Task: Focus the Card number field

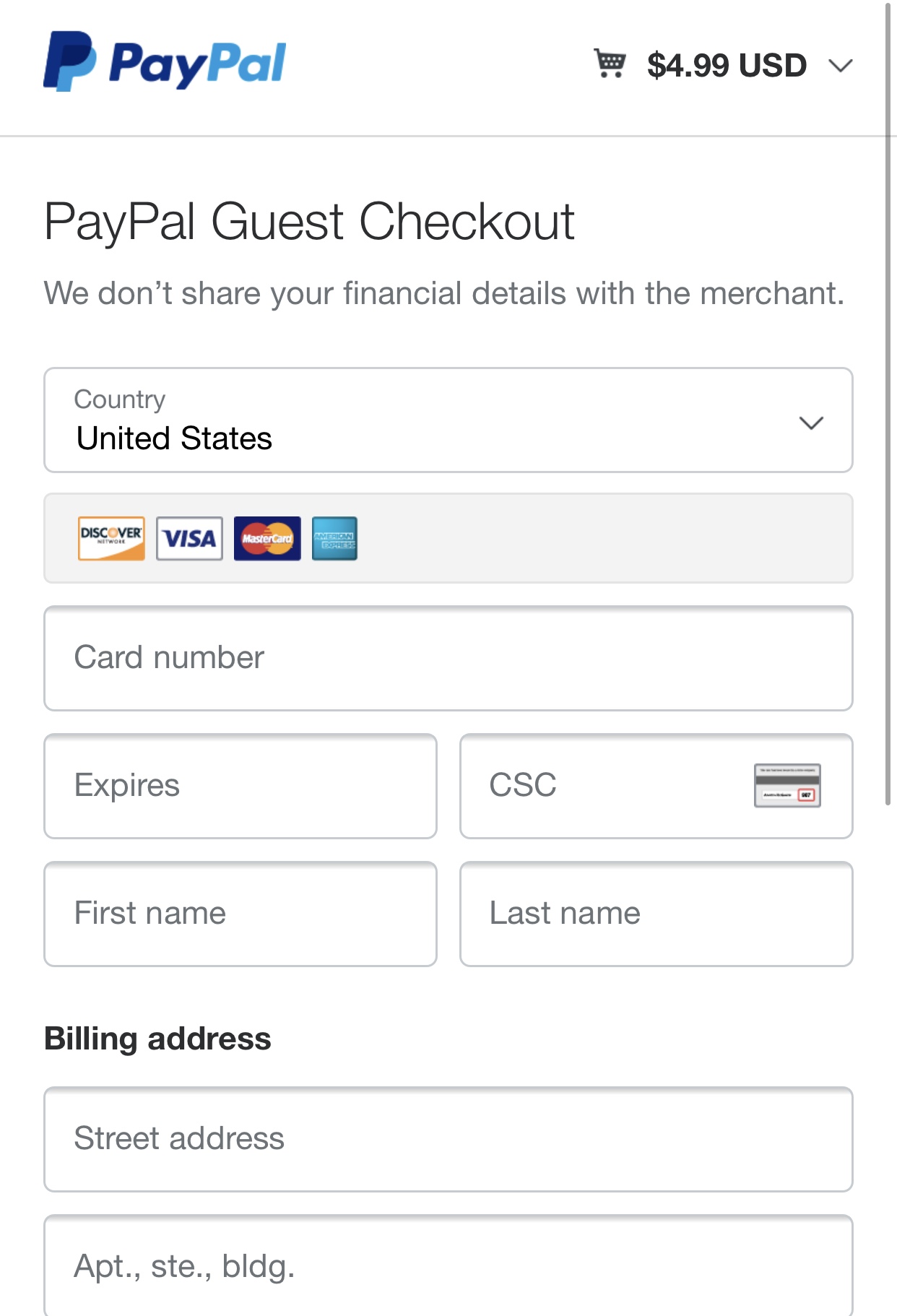Action: pyautogui.click(x=448, y=658)
